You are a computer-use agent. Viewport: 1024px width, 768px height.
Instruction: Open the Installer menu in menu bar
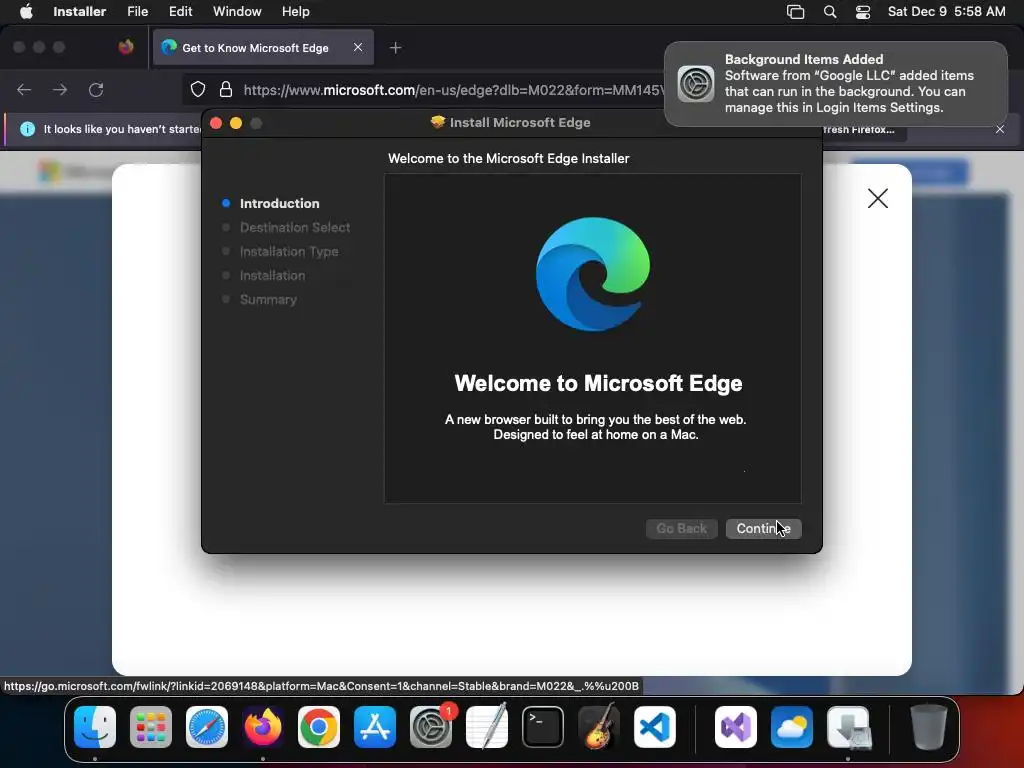pos(80,12)
